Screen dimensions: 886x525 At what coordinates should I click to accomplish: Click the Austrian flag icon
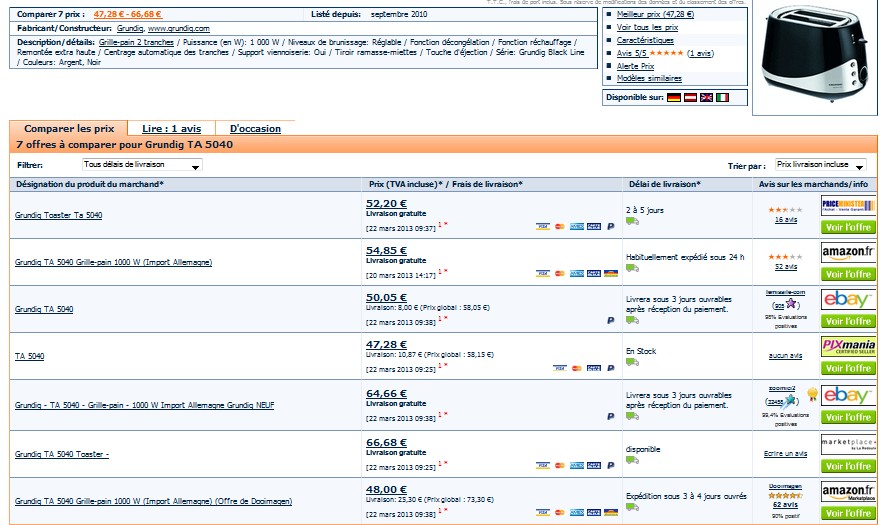[690, 98]
